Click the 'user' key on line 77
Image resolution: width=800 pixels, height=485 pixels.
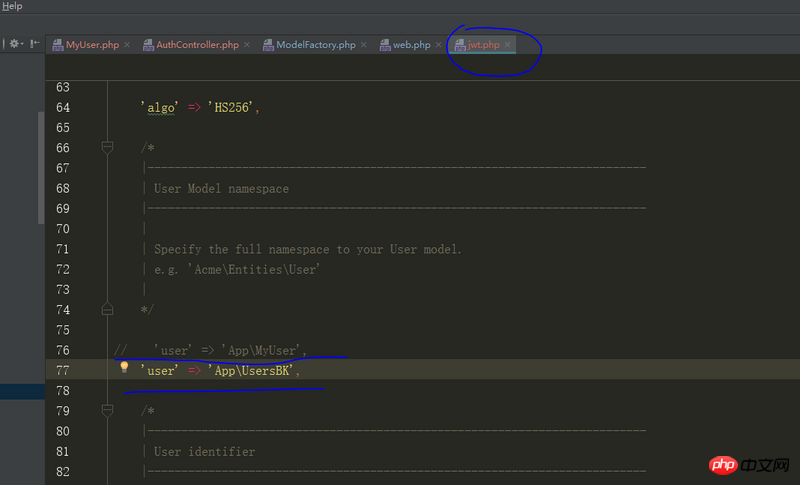coord(160,371)
